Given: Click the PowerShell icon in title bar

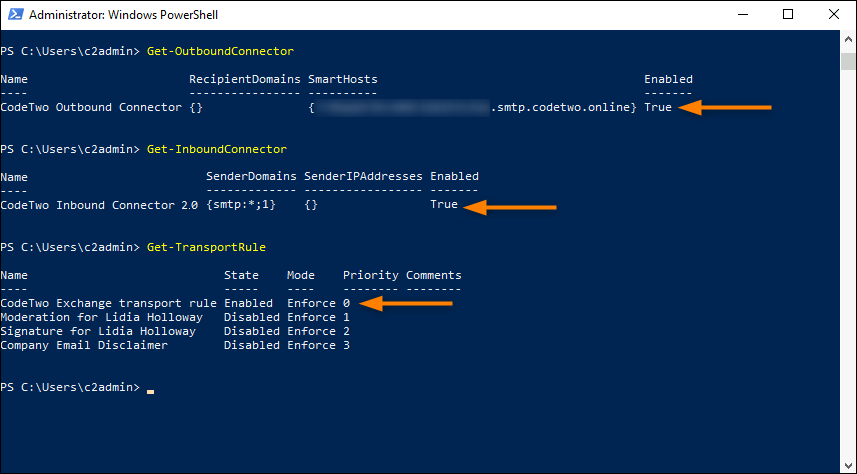Looking at the screenshot, I should [15, 15].
